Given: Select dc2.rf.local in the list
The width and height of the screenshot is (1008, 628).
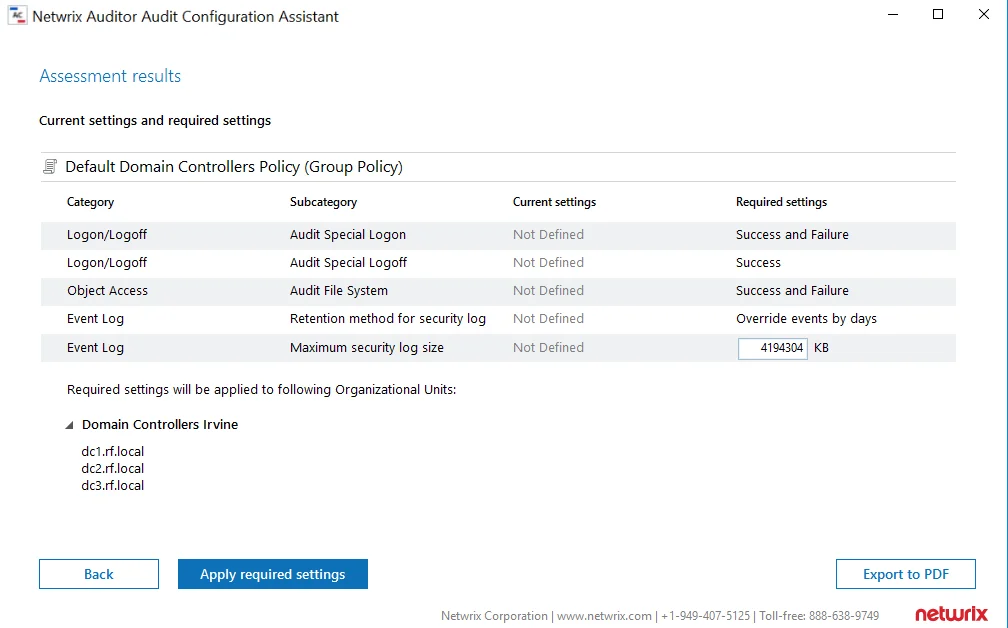Looking at the screenshot, I should click(x=112, y=469).
